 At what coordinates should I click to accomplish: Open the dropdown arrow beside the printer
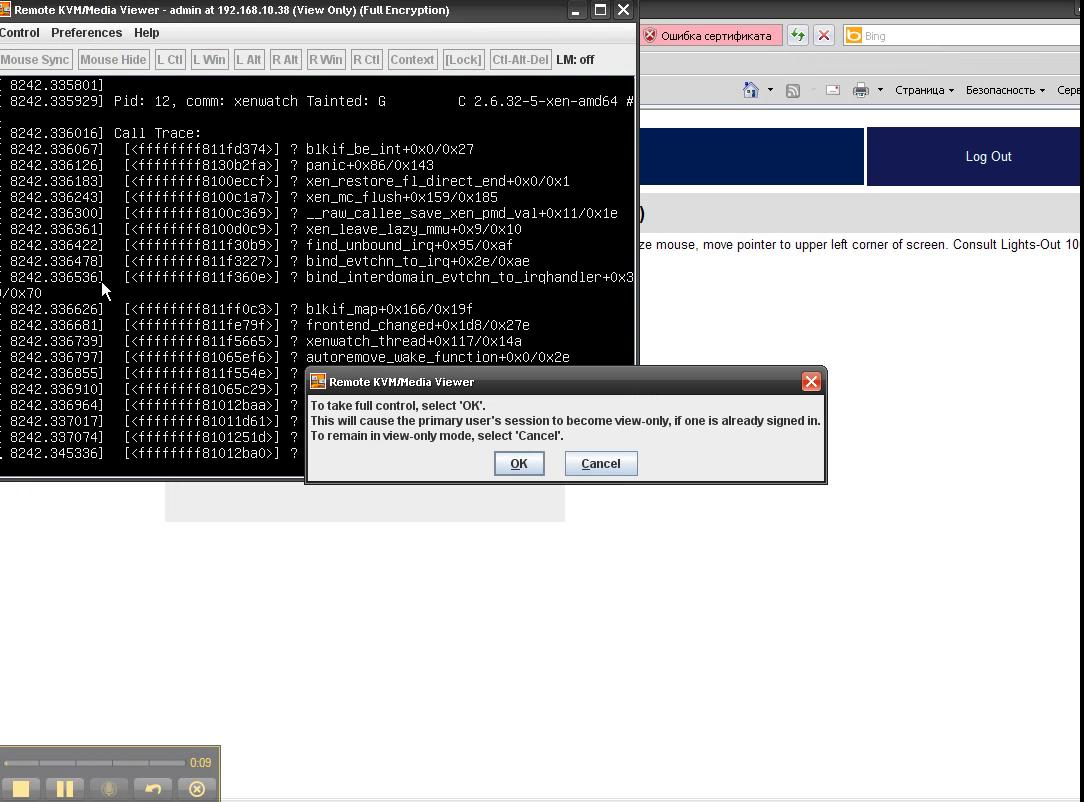(880, 90)
